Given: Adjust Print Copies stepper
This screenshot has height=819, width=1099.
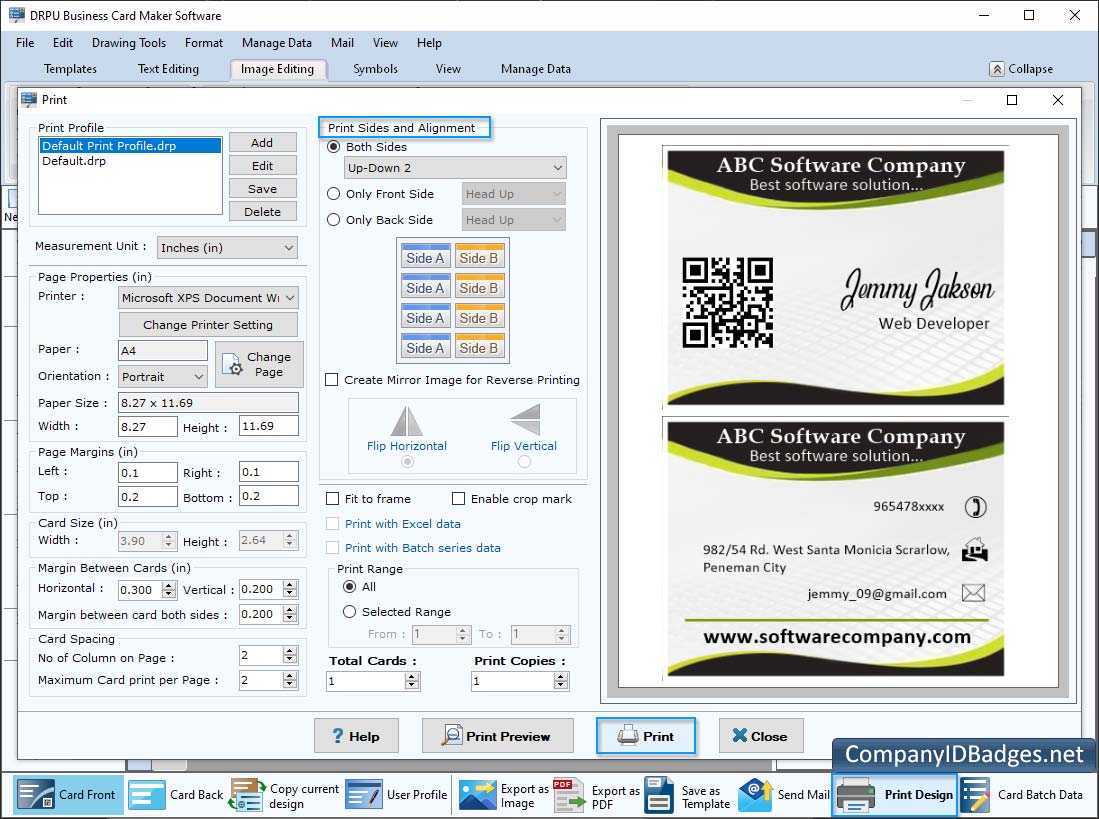Looking at the screenshot, I should [561, 681].
